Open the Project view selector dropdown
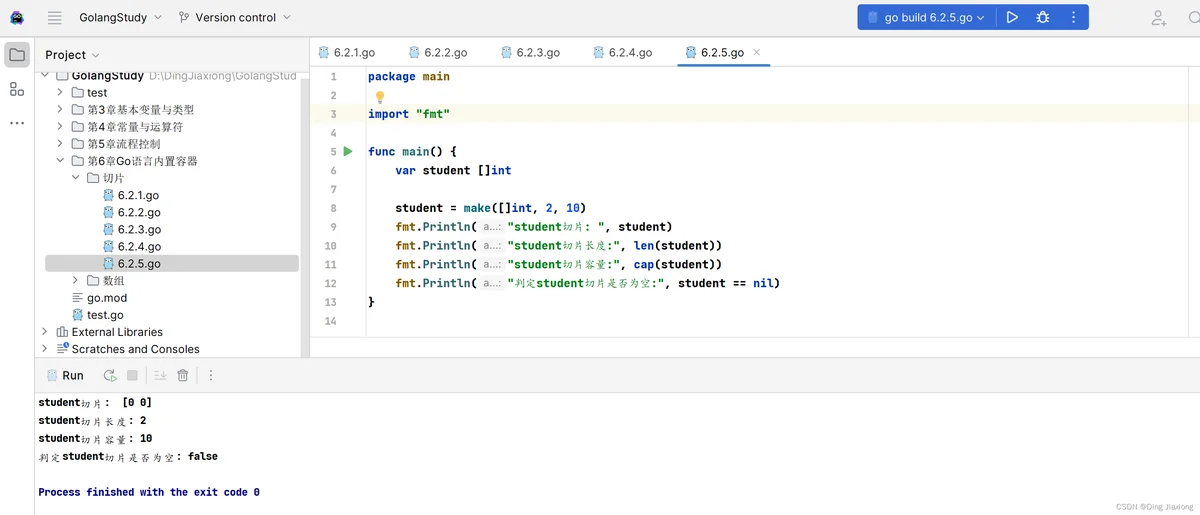The width and height of the screenshot is (1200, 515). [x=72, y=55]
